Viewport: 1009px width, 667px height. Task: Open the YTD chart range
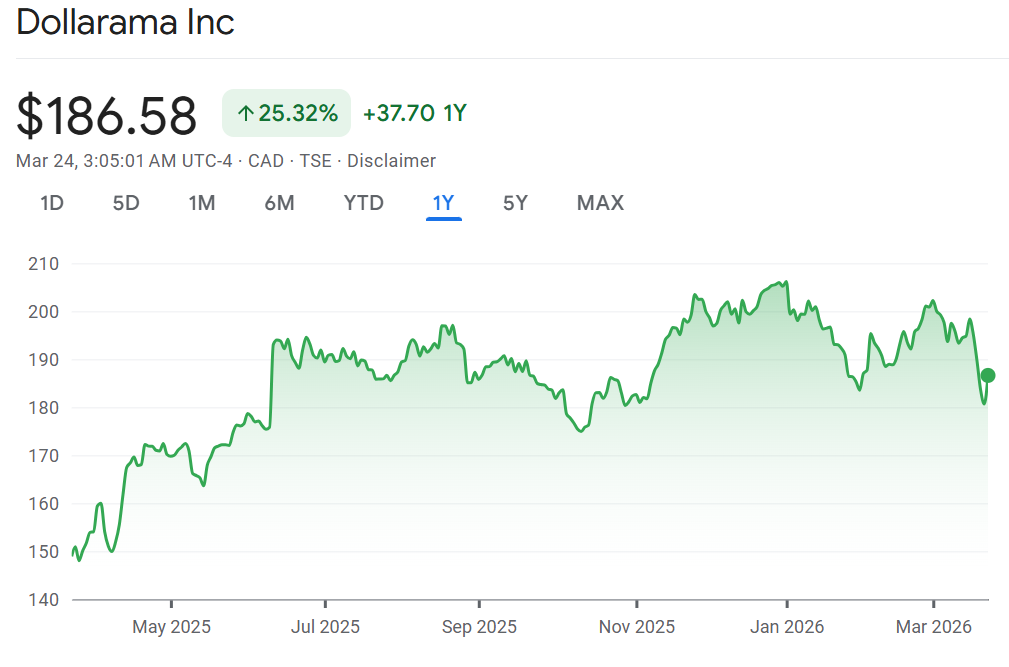tap(364, 203)
